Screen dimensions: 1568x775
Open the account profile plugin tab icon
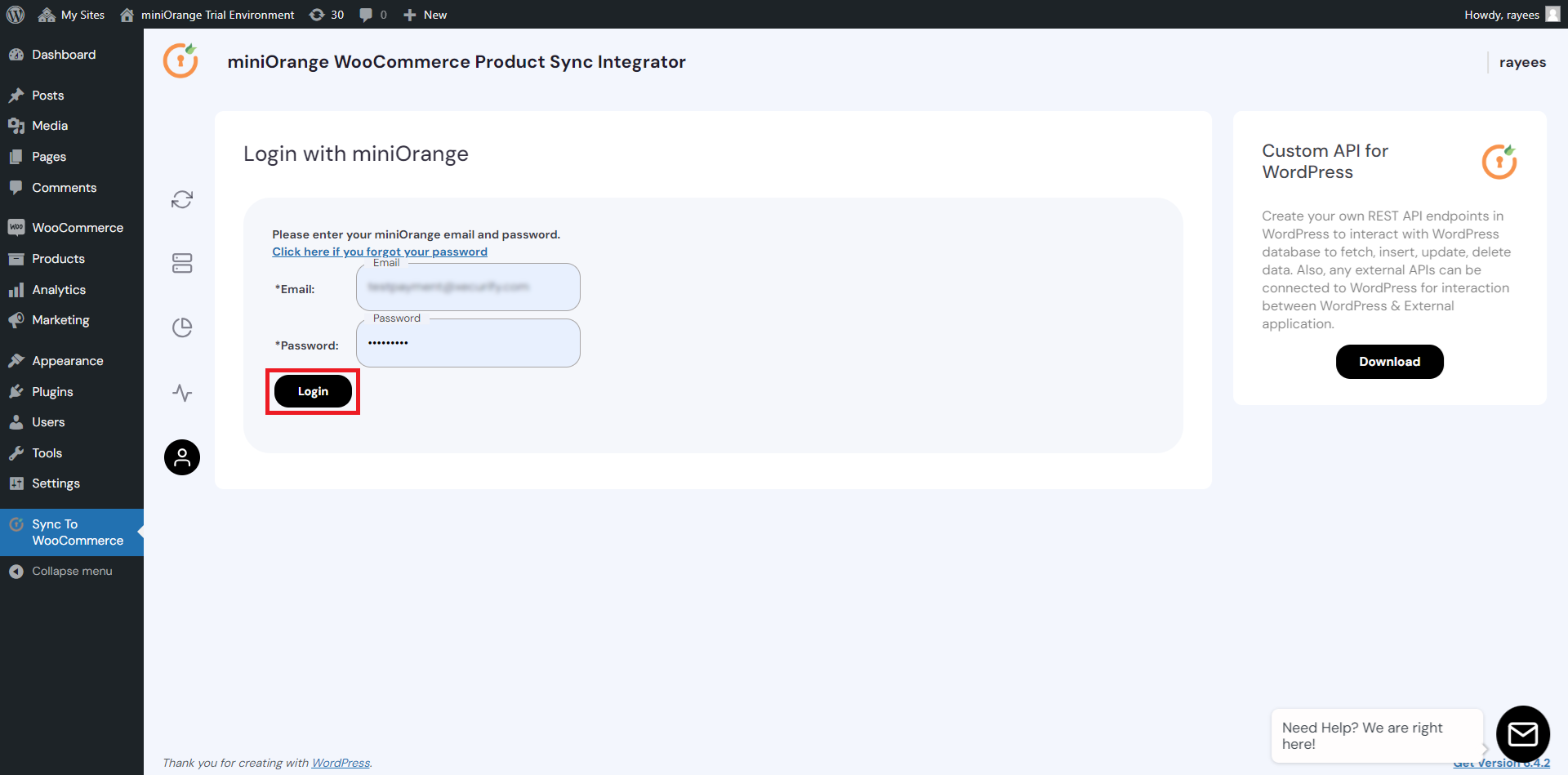(182, 457)
